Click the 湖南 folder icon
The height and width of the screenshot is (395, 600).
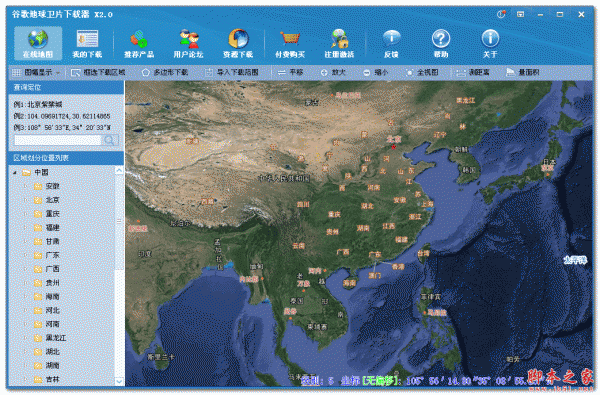tap(38, 366)
